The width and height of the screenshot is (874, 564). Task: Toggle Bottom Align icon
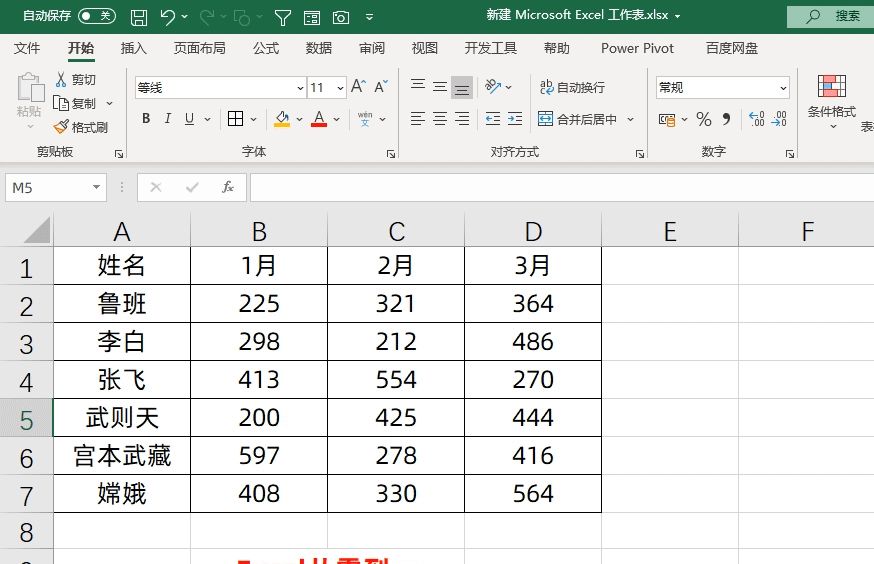point(462,87)
